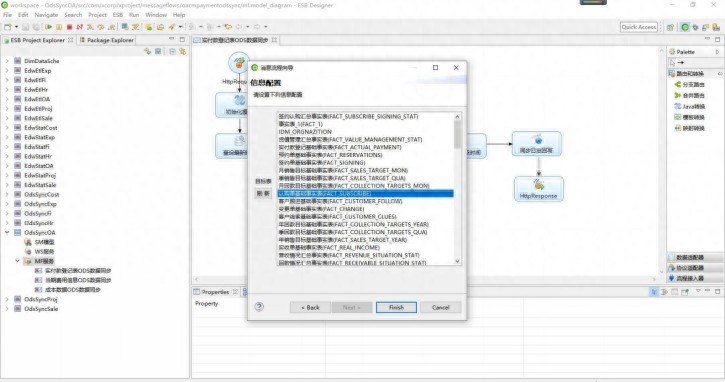The image size is (725, 382).
Task: Switch to the ESB Project Explorer tab
Action: click(38, 40)
